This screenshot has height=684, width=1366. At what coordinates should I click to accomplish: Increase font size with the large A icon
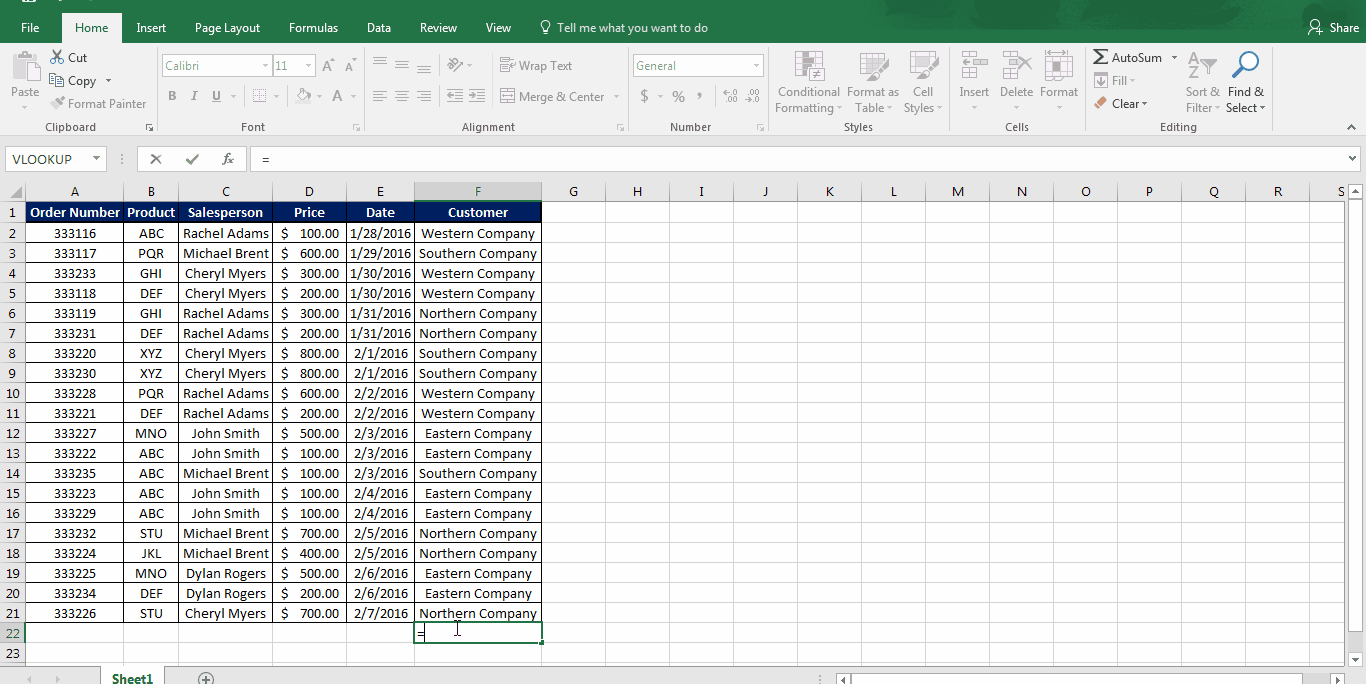329,66
